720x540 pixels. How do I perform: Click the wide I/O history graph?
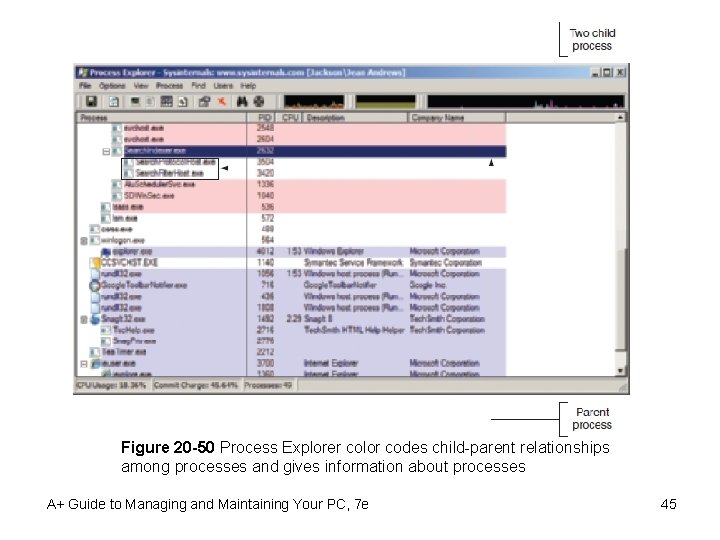[x=526, y=101]
